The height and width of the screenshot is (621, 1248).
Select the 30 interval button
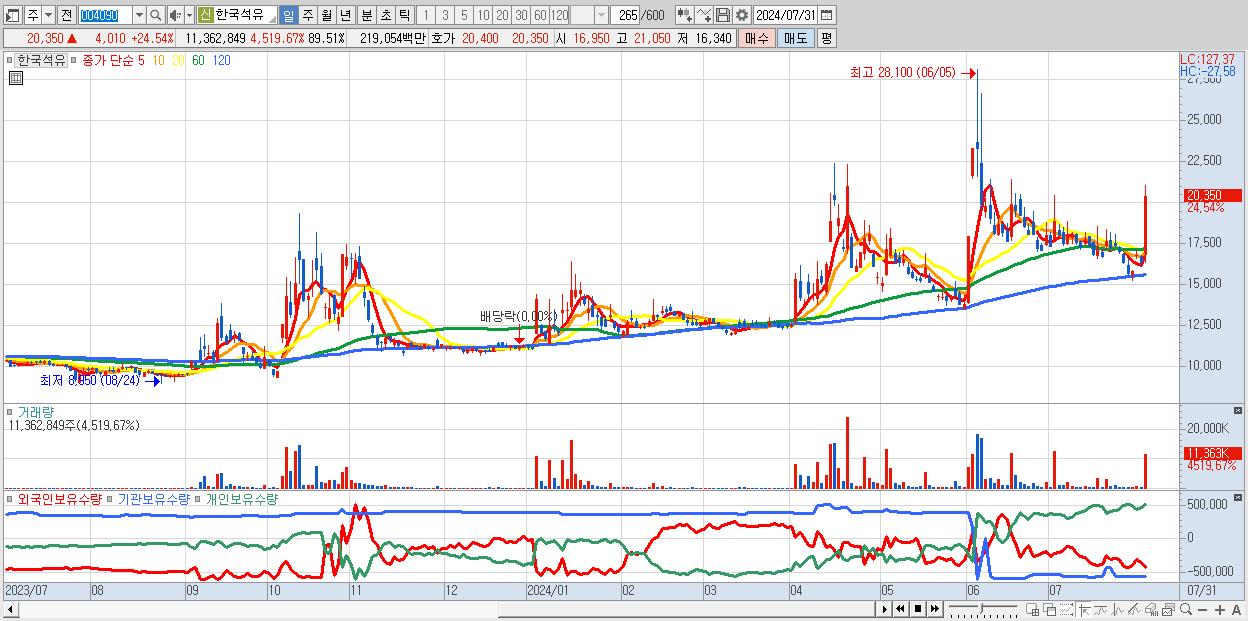[x=521, y=15]
